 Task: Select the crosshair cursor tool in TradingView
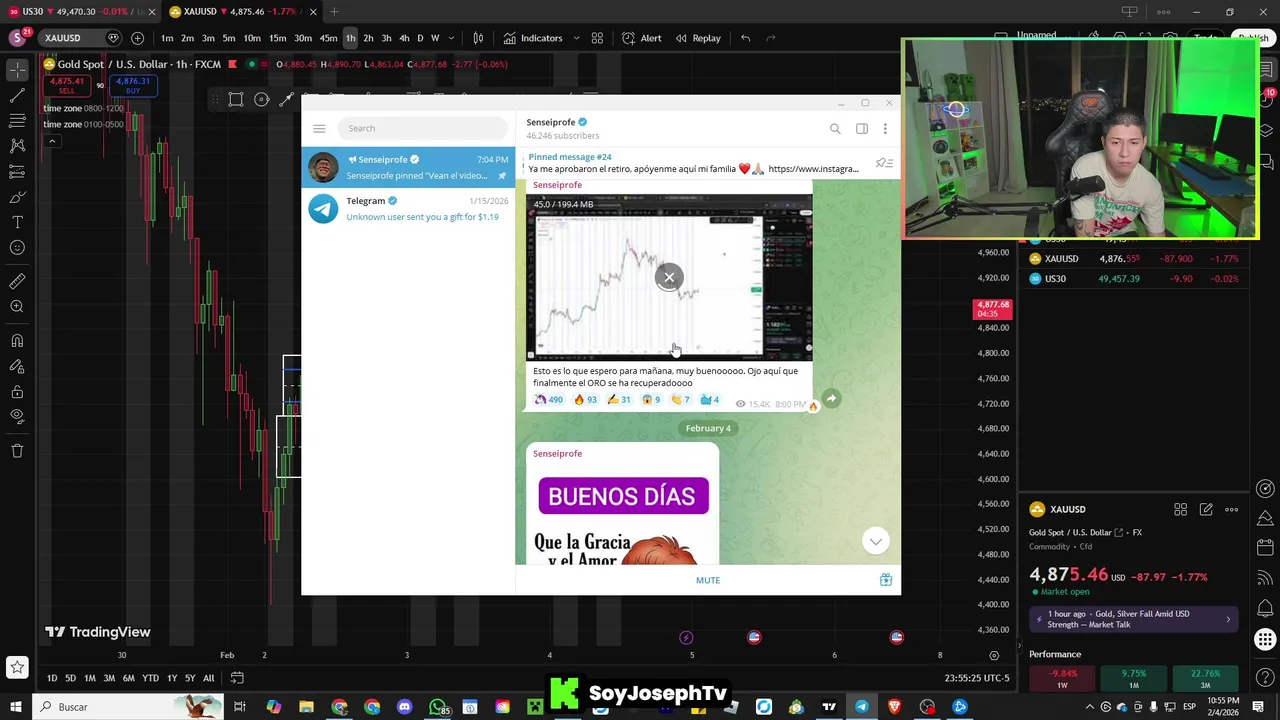click(17, 70)
